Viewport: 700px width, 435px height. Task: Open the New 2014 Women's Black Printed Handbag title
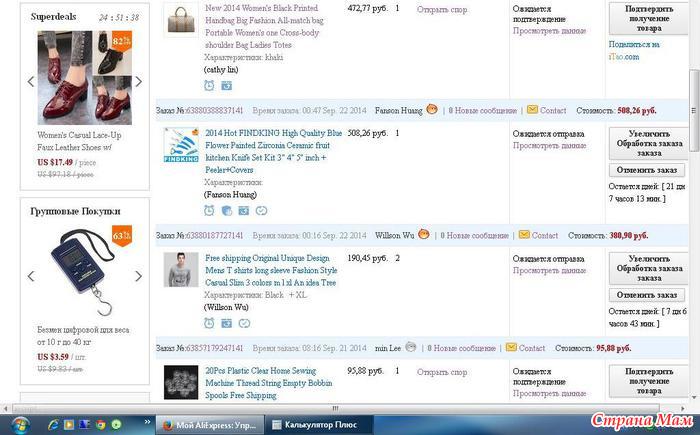click(264, 26)
